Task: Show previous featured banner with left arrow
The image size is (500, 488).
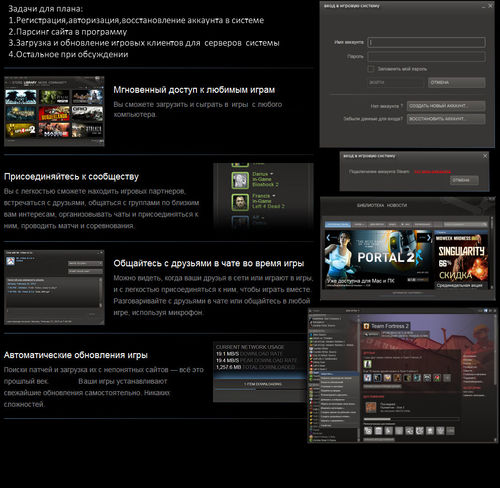Action: pos(328,237)
